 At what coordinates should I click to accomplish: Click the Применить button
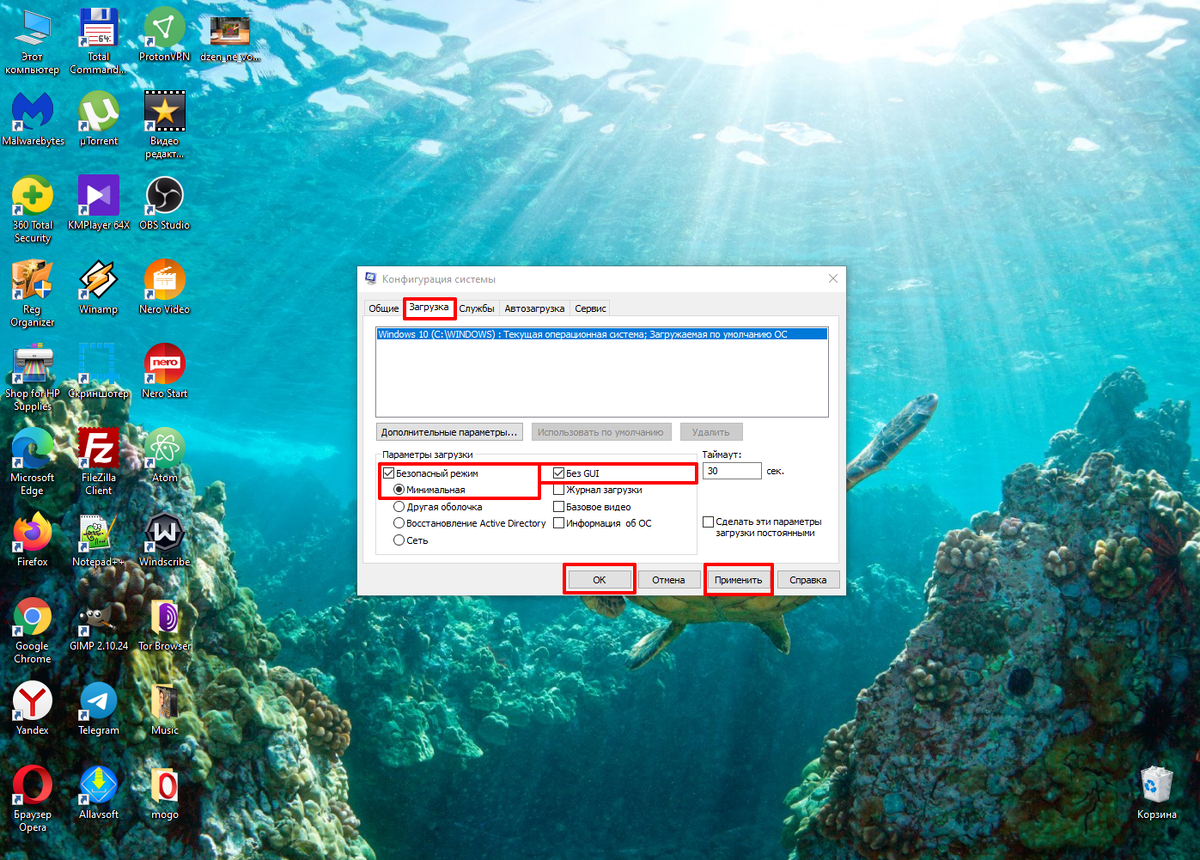(739, 580)
